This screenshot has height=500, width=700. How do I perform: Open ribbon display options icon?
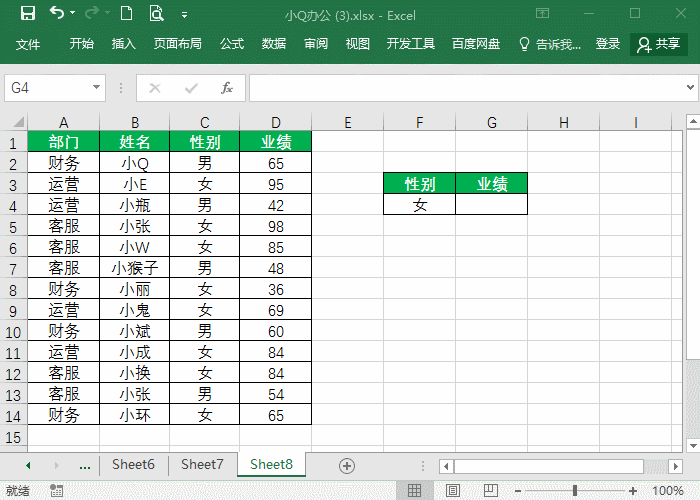click(542, 13)
